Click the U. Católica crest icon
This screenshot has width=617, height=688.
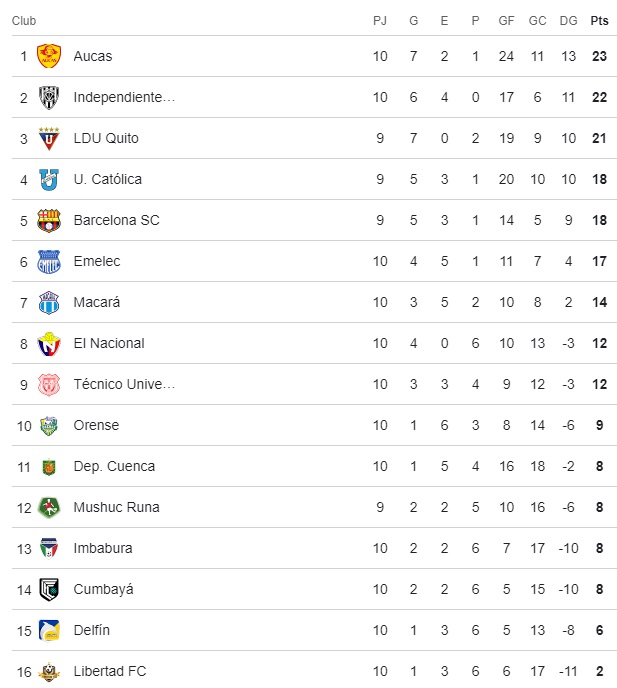pyautogui.click(x=49, y=179)
